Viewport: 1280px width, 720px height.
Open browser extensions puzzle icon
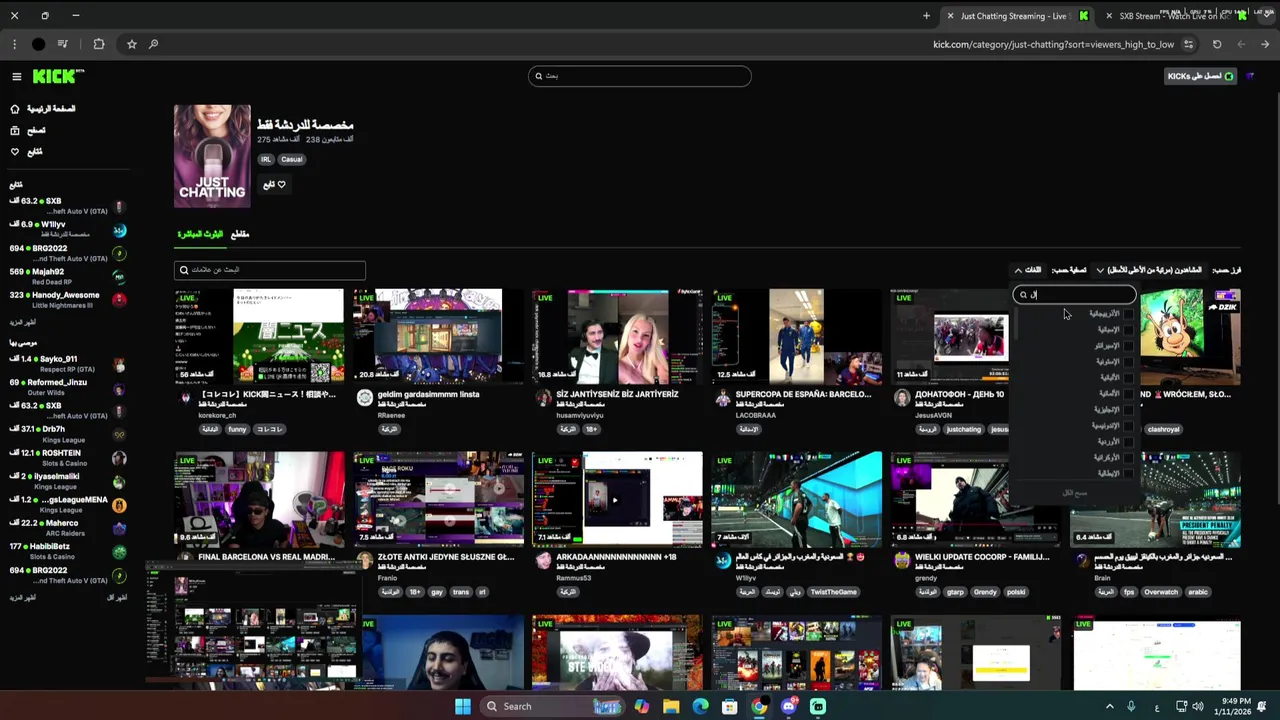point(98,44)
